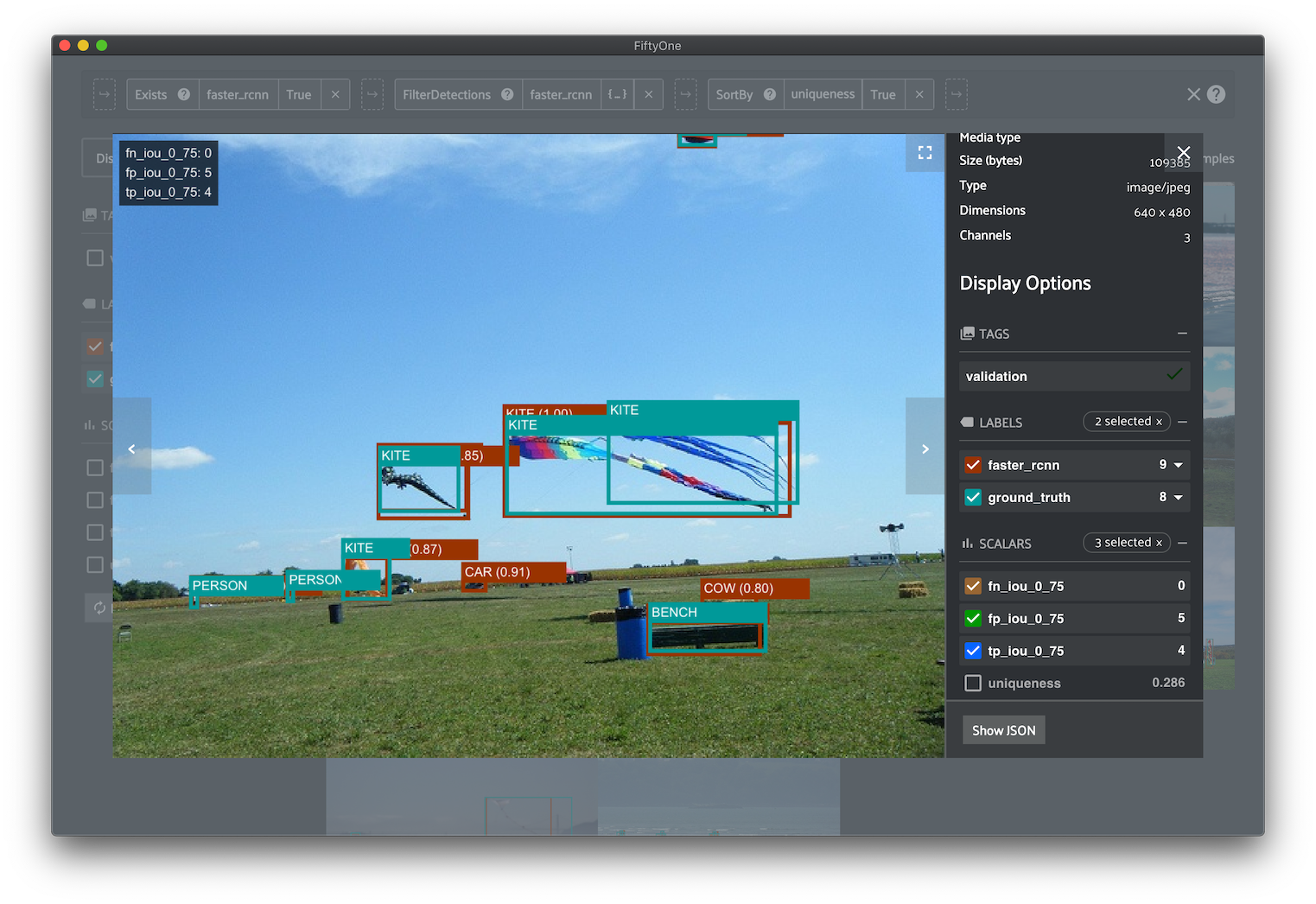Image resolution: width=1316 pixels, height=904 pixels.
Task: Remove the SortBy stage
Action: pyautogui.click(x=919, y=95)
